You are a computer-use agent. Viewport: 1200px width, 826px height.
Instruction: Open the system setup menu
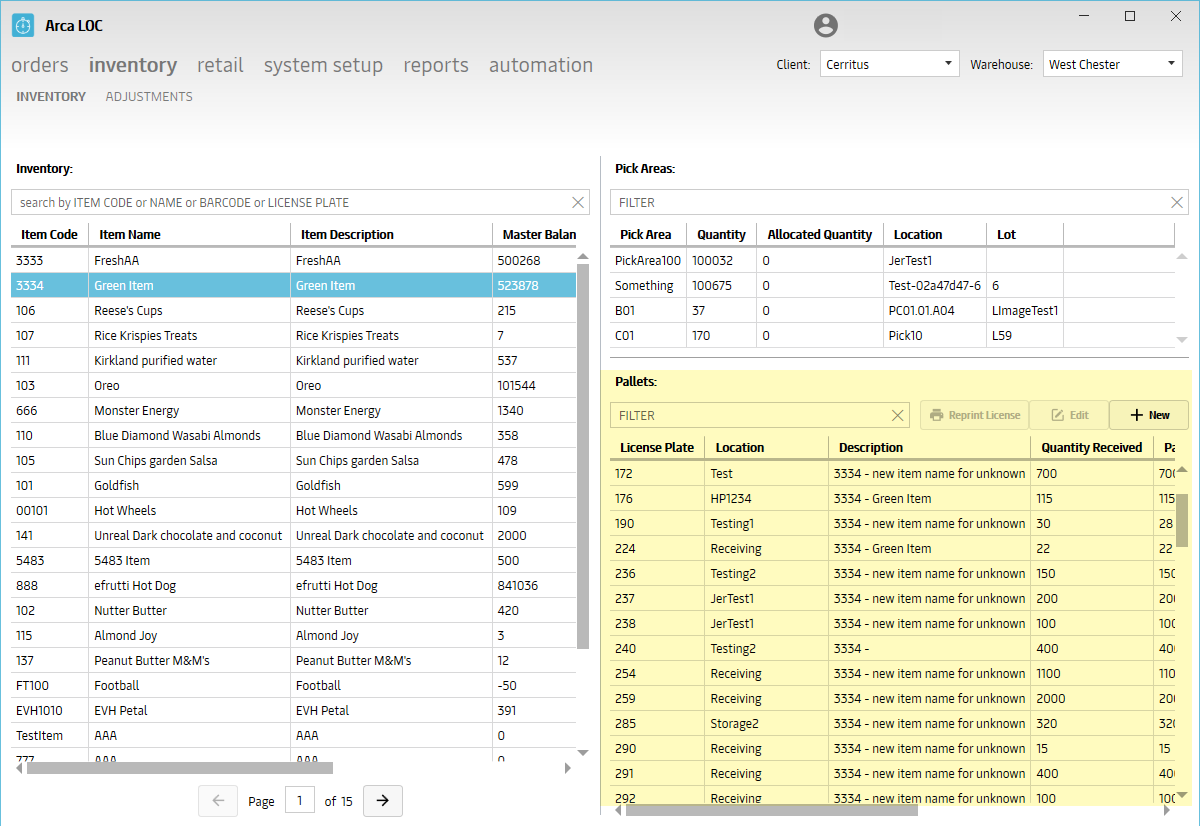pyautogui.click(x=323, y=65)
